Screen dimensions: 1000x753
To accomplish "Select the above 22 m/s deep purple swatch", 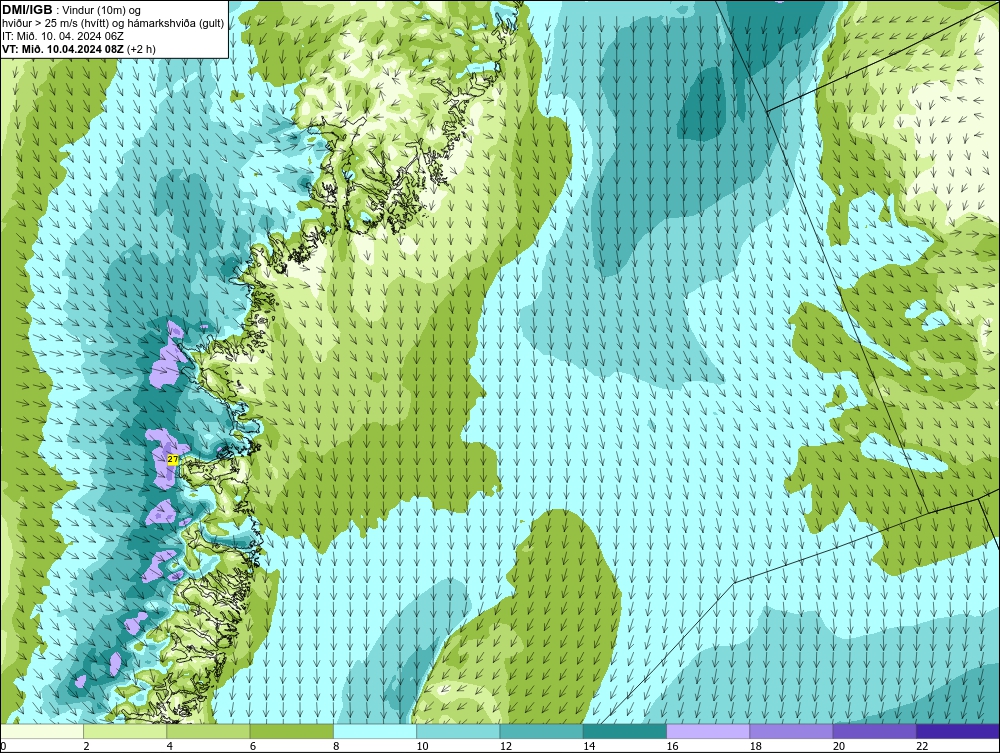I will pyautogui.click(x=958, y=731).
